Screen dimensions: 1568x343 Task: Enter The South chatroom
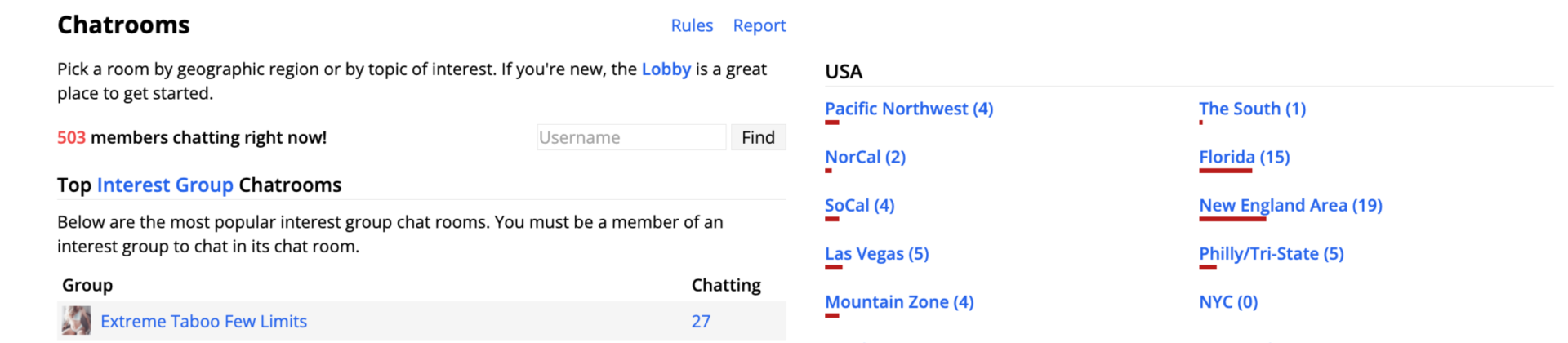(1252, 109)
